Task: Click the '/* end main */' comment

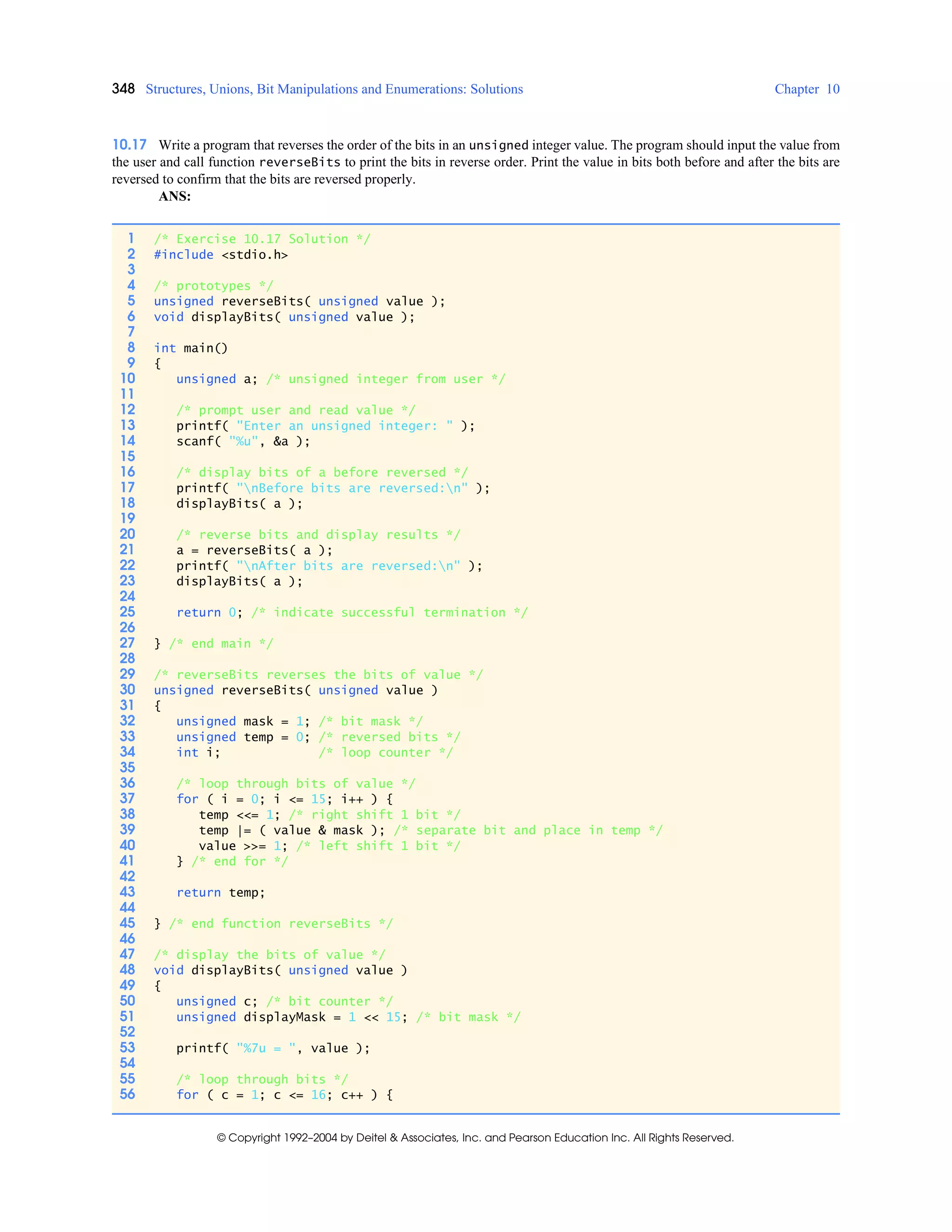Action: coord(221,643)
